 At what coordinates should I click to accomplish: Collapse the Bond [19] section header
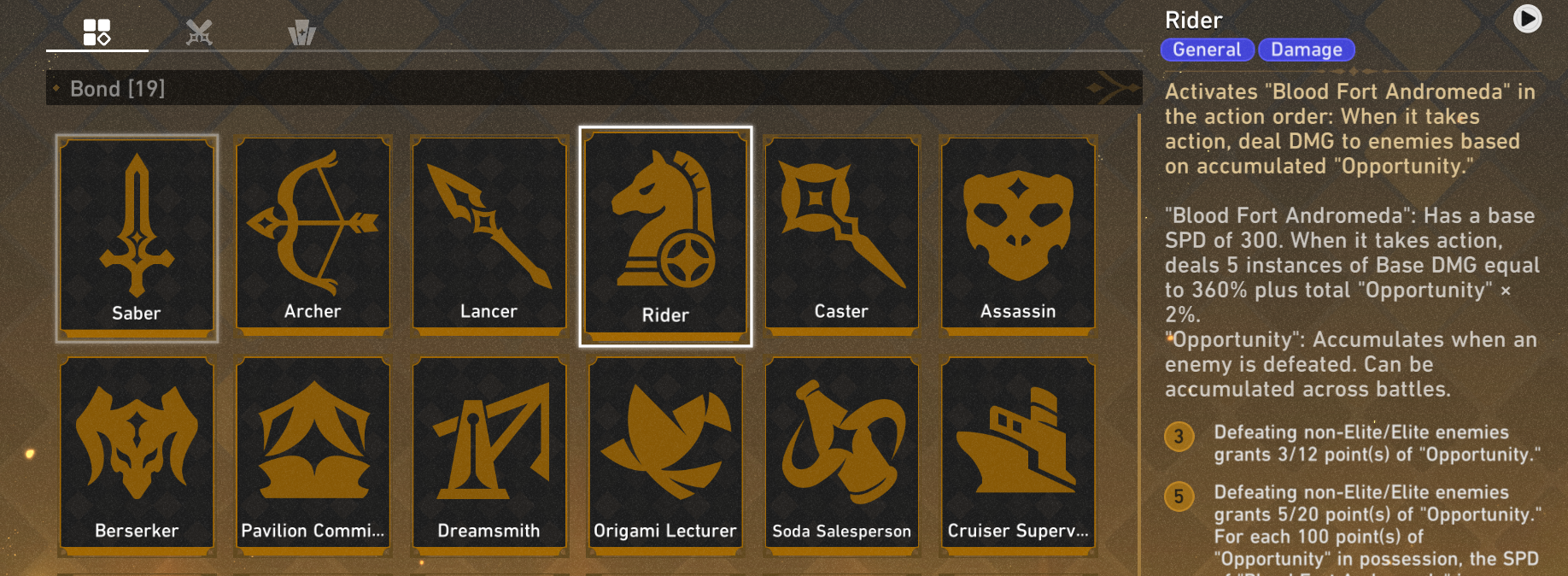tap(594, 88)
